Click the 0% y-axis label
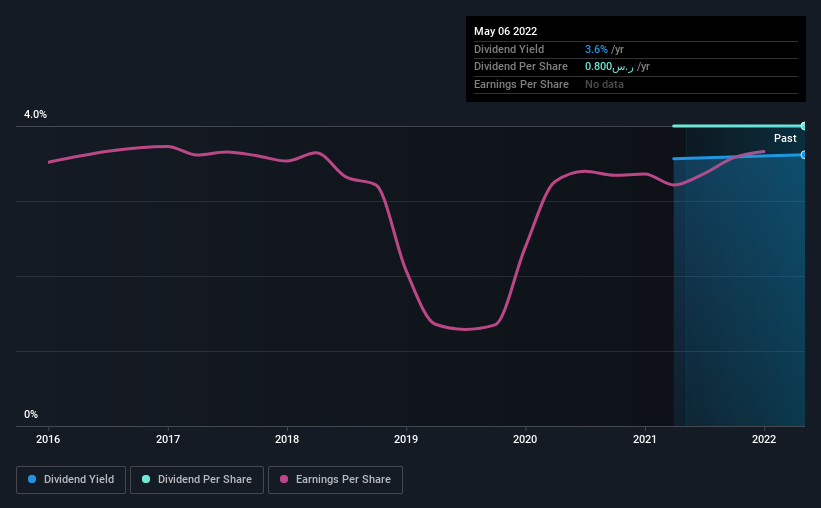 click(31, 414)
